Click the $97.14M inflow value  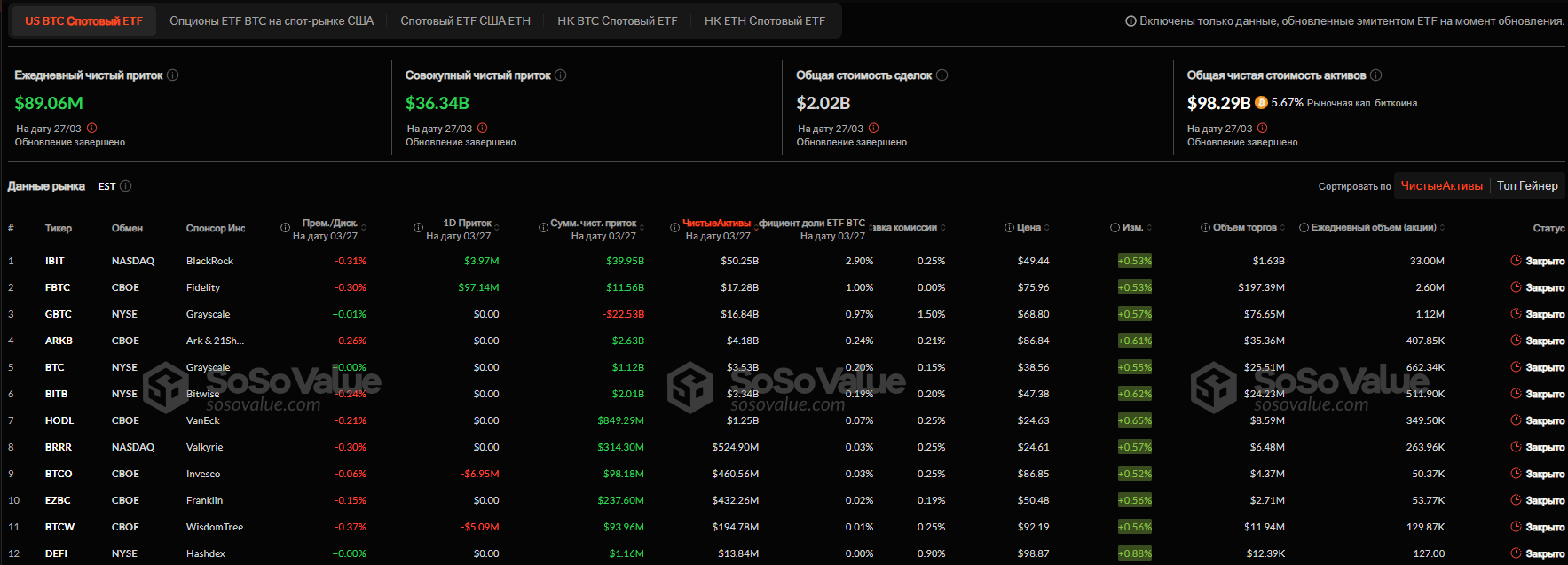pos(479,287)
